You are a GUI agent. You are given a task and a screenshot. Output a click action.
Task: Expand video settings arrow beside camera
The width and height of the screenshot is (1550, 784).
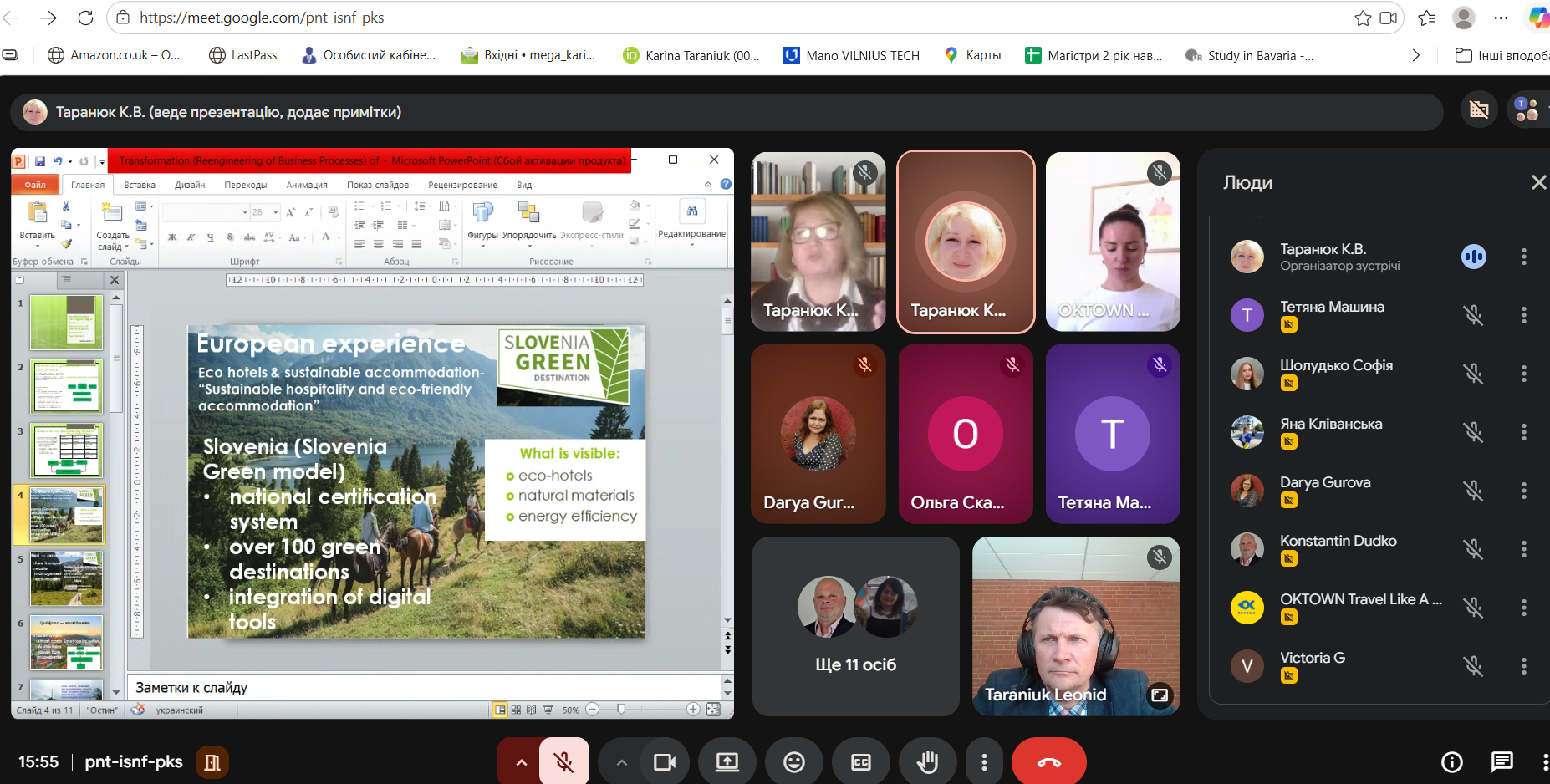(621, 762)
